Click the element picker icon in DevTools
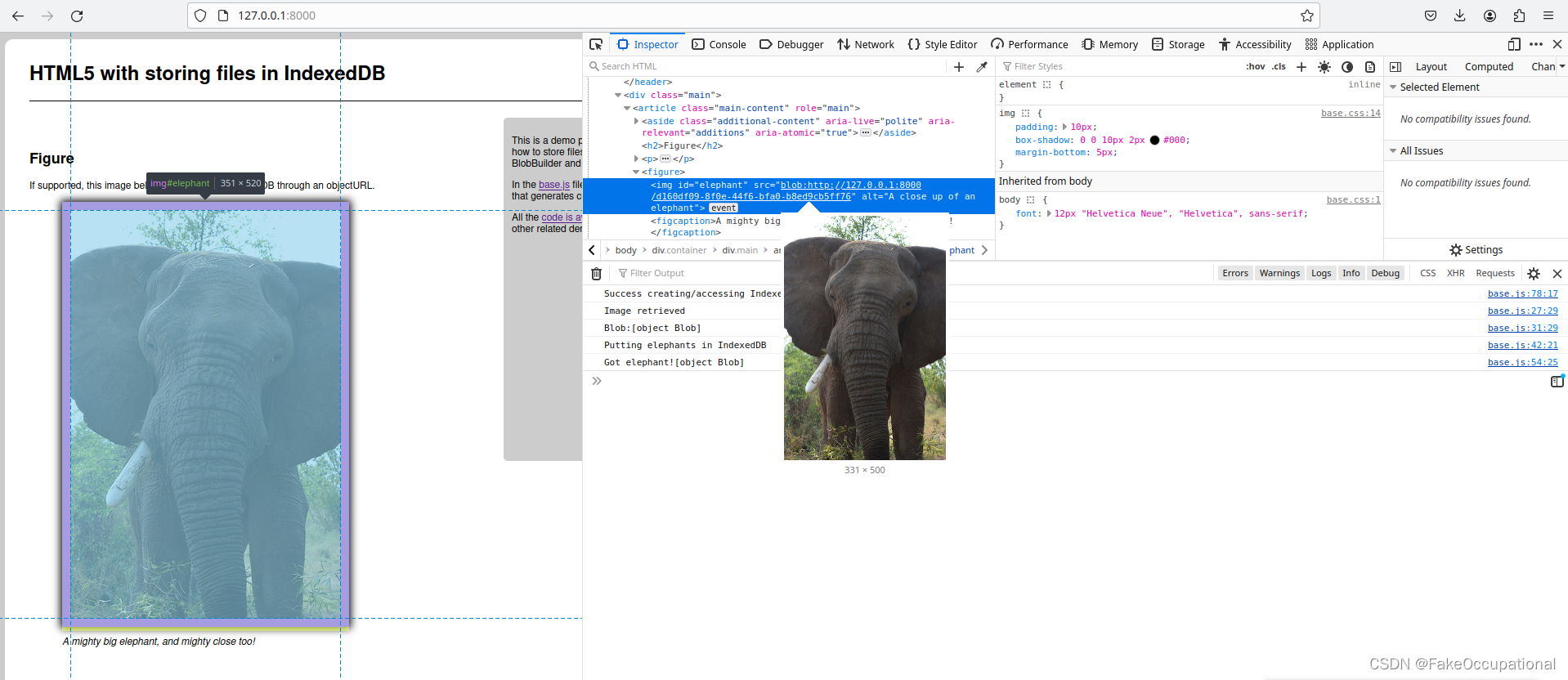Screen dimensions: 1568x680 [596, 44]
